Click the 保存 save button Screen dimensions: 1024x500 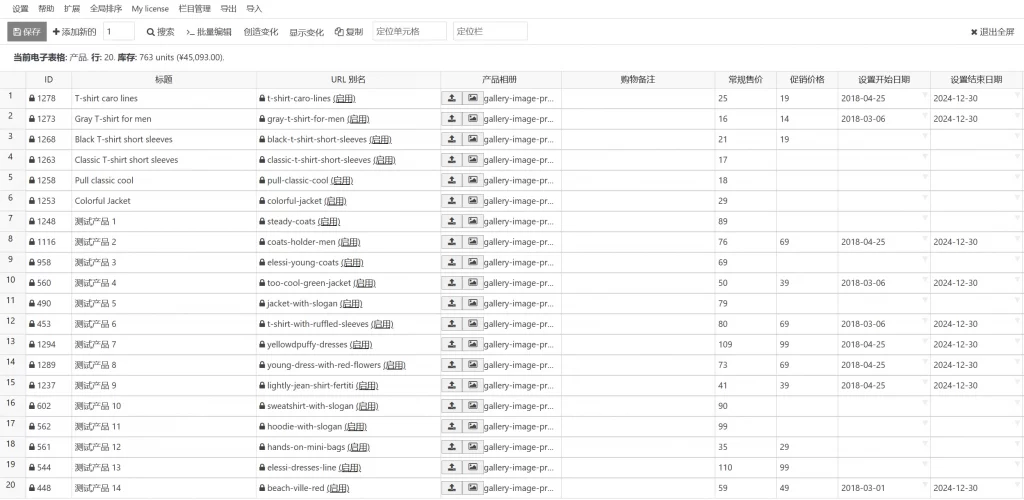click(27, 32)
